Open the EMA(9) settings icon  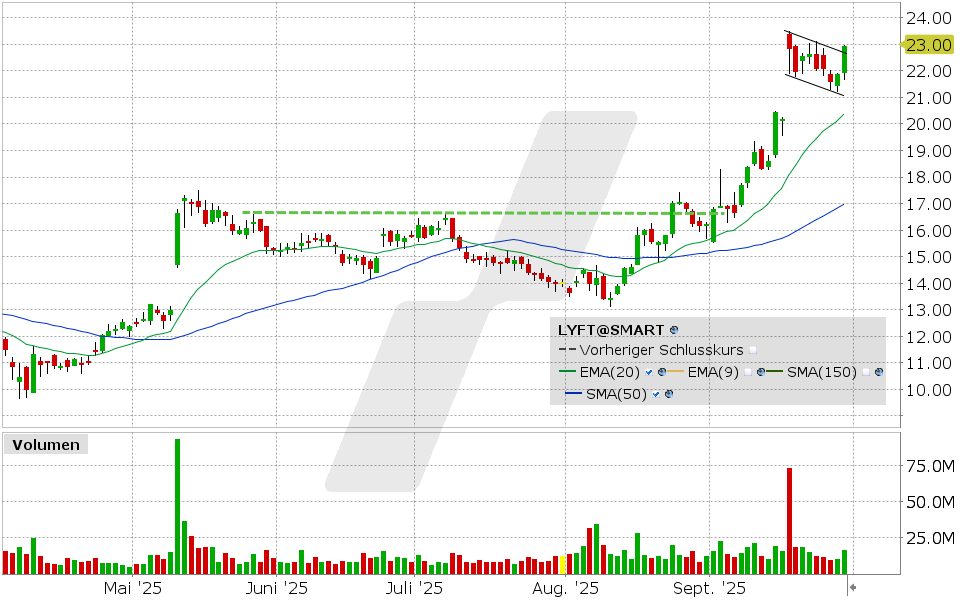(x=761, y=372)
